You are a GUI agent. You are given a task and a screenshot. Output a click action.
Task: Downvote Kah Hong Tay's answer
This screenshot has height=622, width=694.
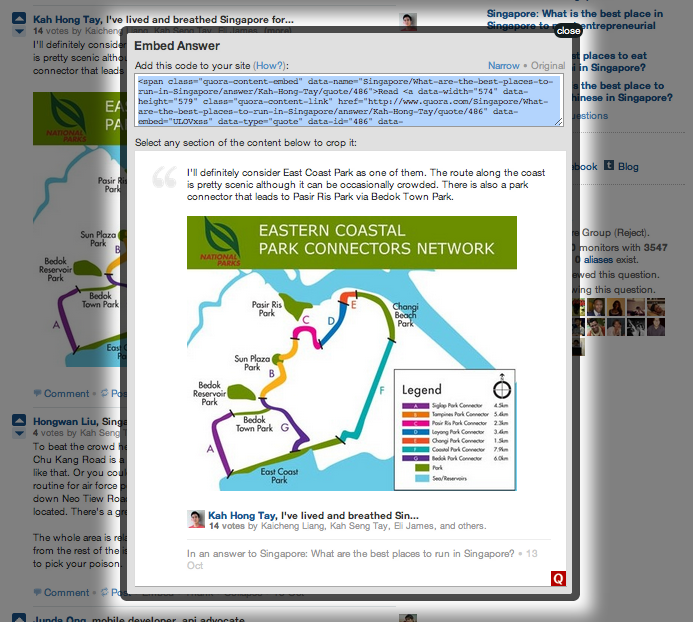[x=19, y=30]
